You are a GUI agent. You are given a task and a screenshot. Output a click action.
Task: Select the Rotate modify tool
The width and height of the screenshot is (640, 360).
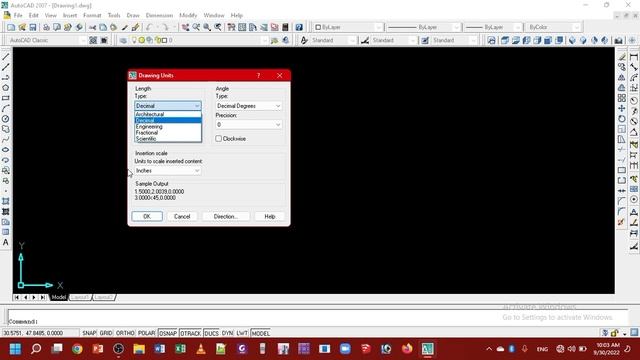(622, 119)
